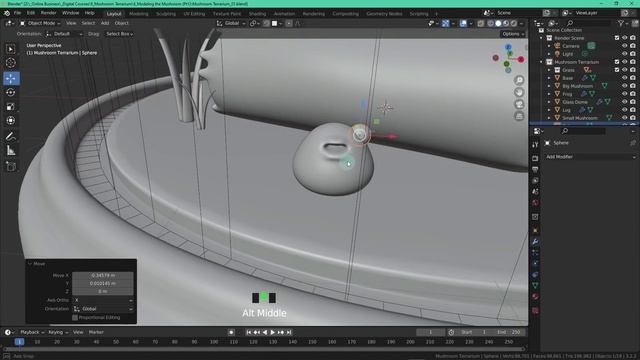Open the File menu
This screenshot has height=360, width=640.
pyautogui.click(x=18, y=13)
